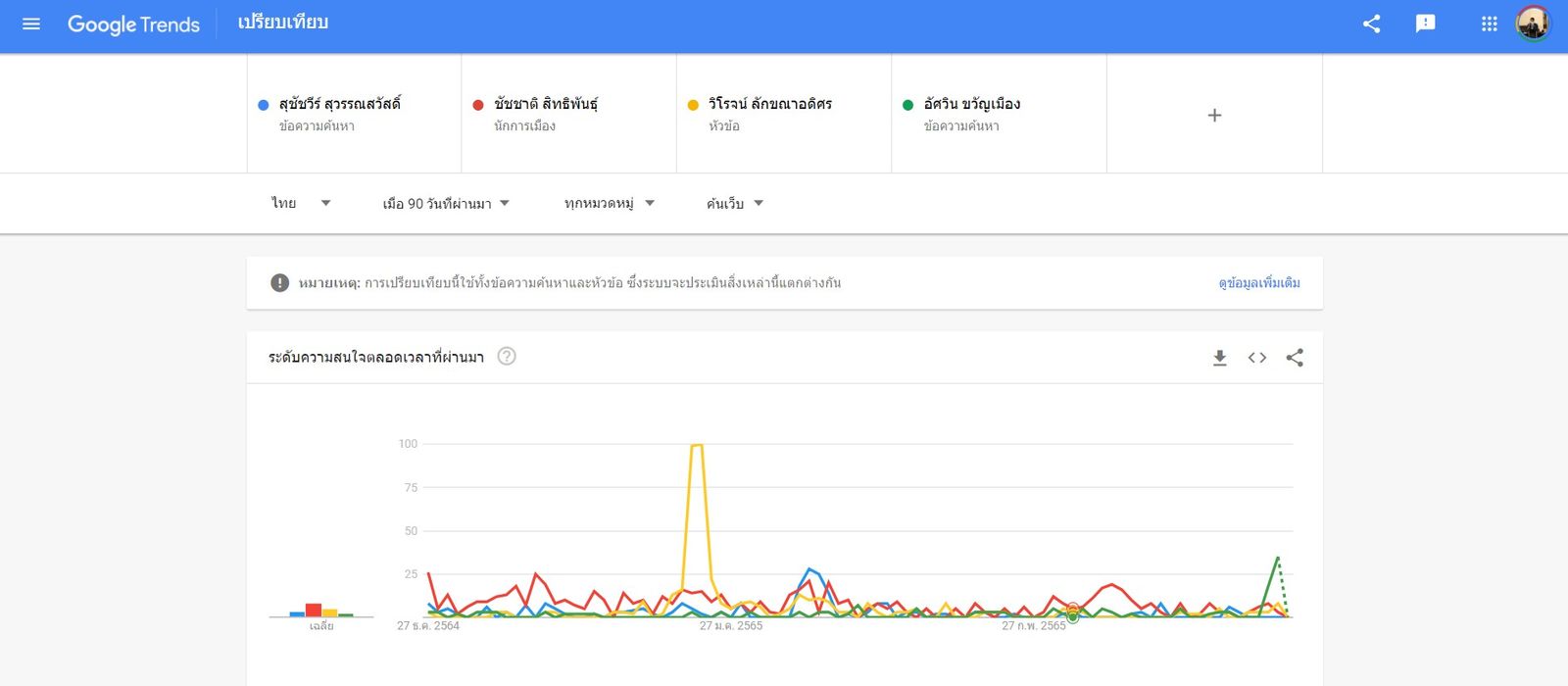Click the 25 y-axis label

click(411, 574)
